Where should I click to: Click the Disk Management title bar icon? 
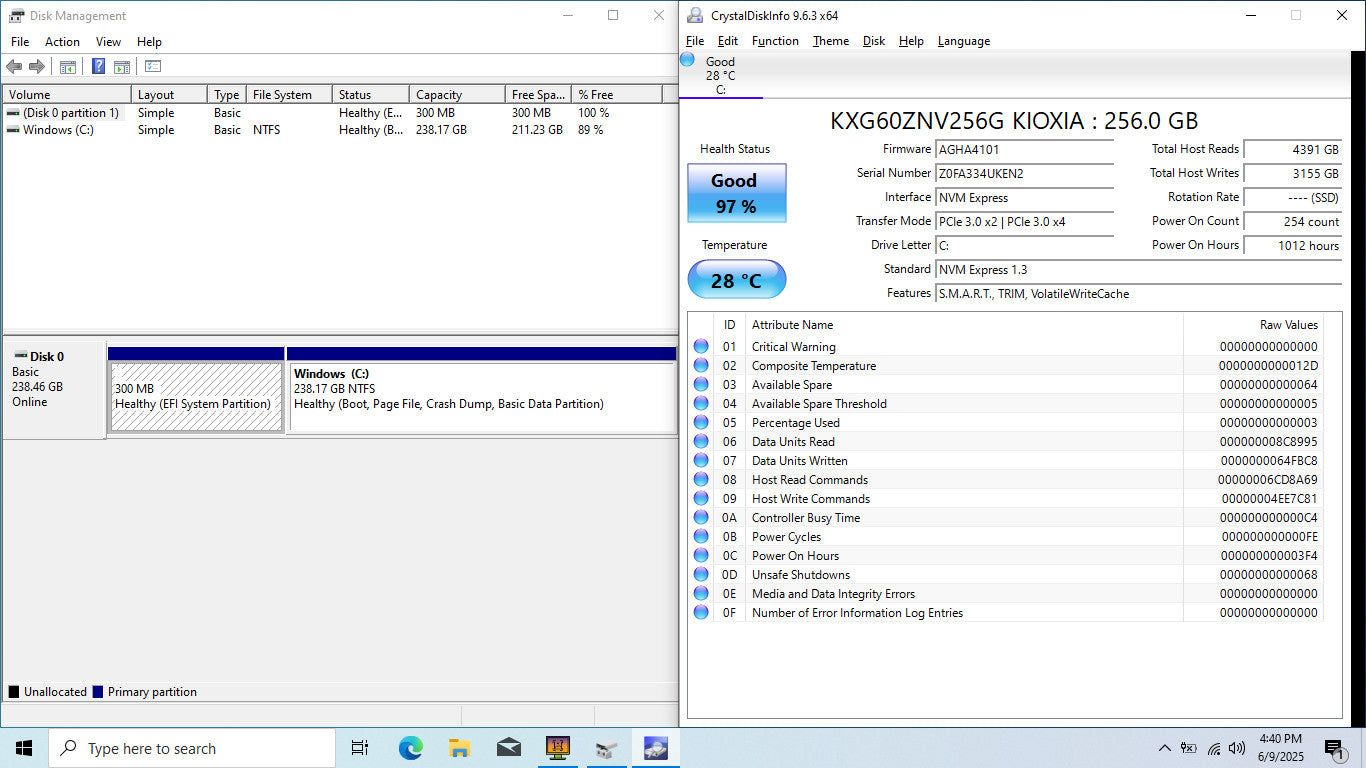[x=16, y=15]
